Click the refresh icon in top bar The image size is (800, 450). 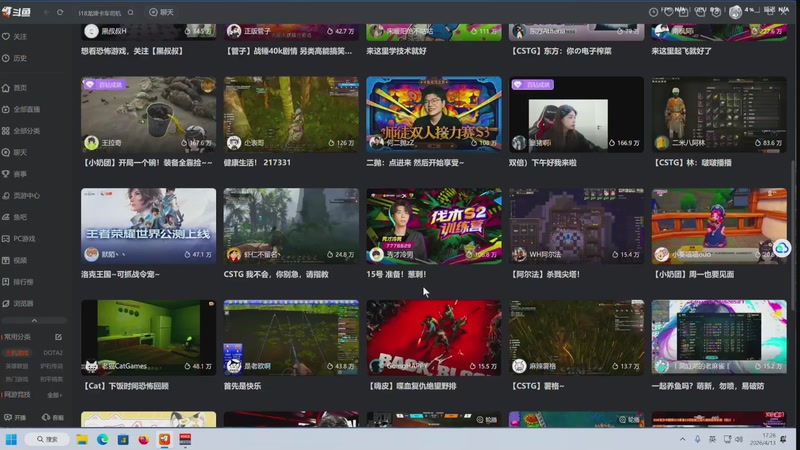click(60, 12)
